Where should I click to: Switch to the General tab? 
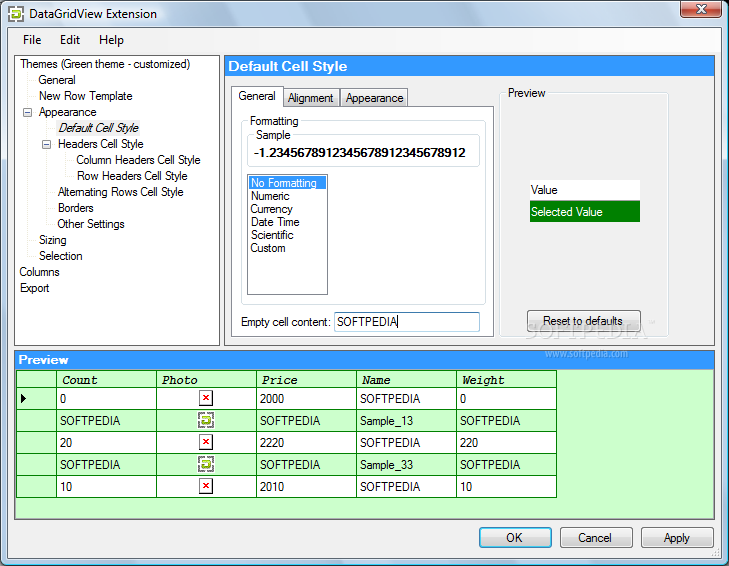pyautogui.click(x=257, y=96)
